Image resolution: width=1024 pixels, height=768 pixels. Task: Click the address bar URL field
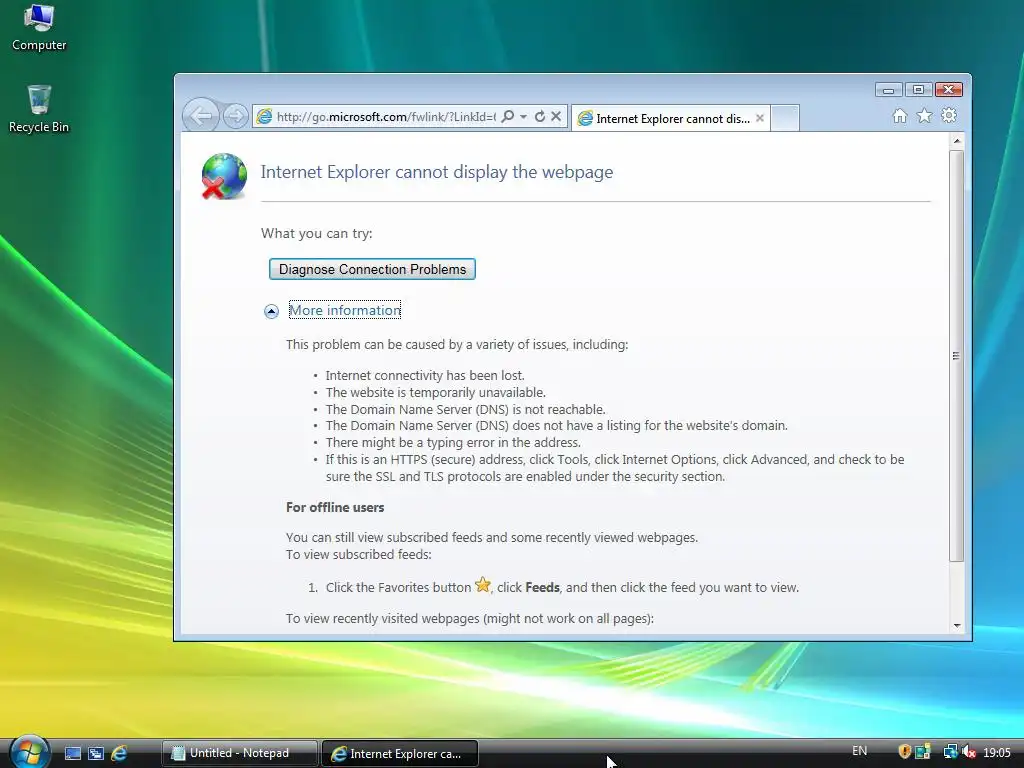click(385, 117)
